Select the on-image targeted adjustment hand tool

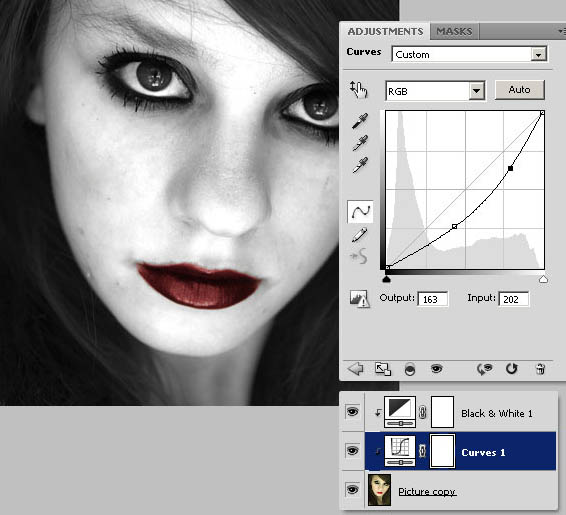point(358,90)
